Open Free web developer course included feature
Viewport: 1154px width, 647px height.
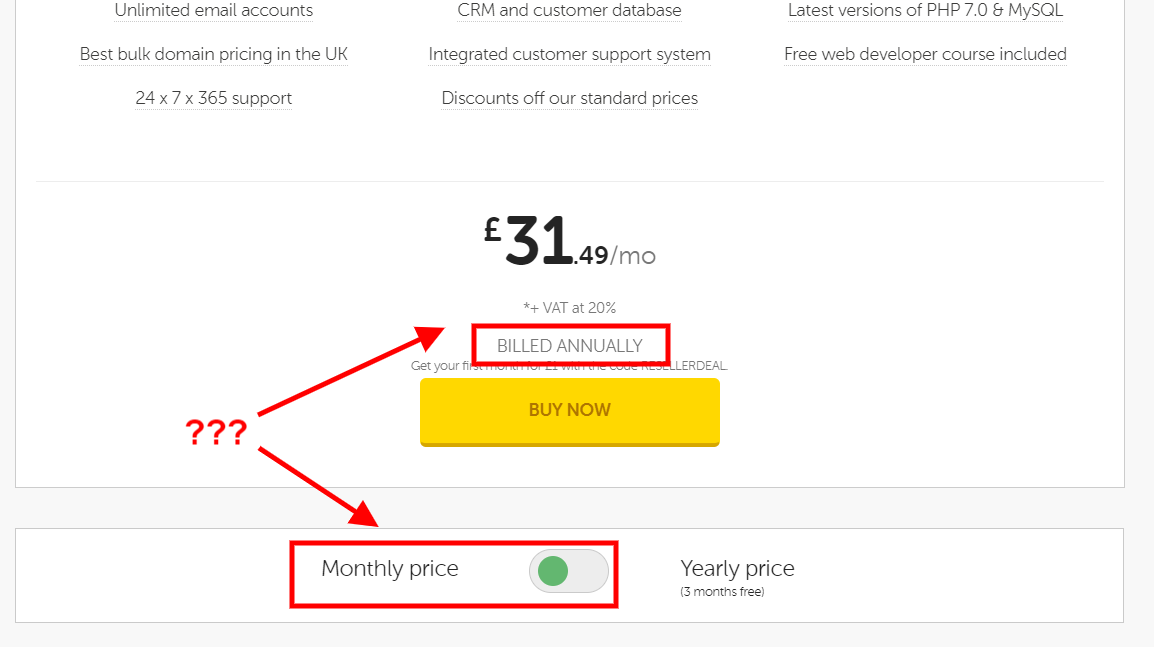point(925,54)
